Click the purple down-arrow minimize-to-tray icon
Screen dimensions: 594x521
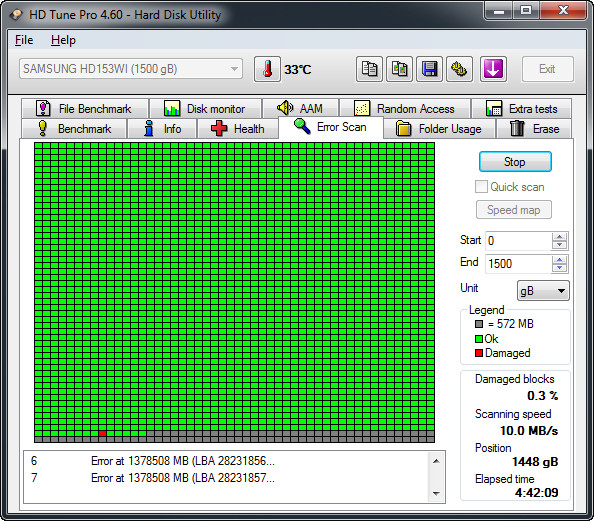coord(493,69)
